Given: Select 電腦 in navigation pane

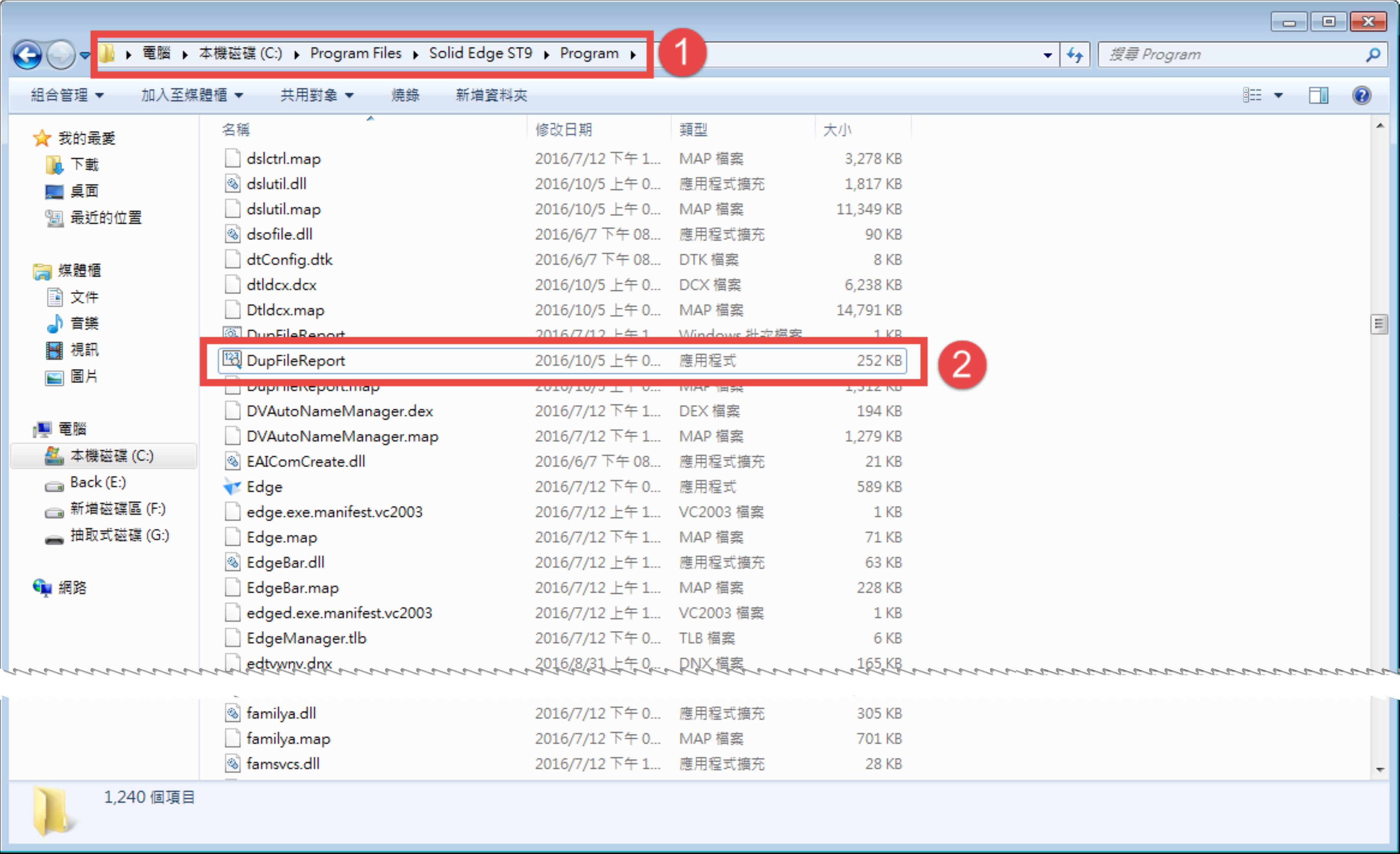Looking at the screenshot, I should (x=72, y=429).
